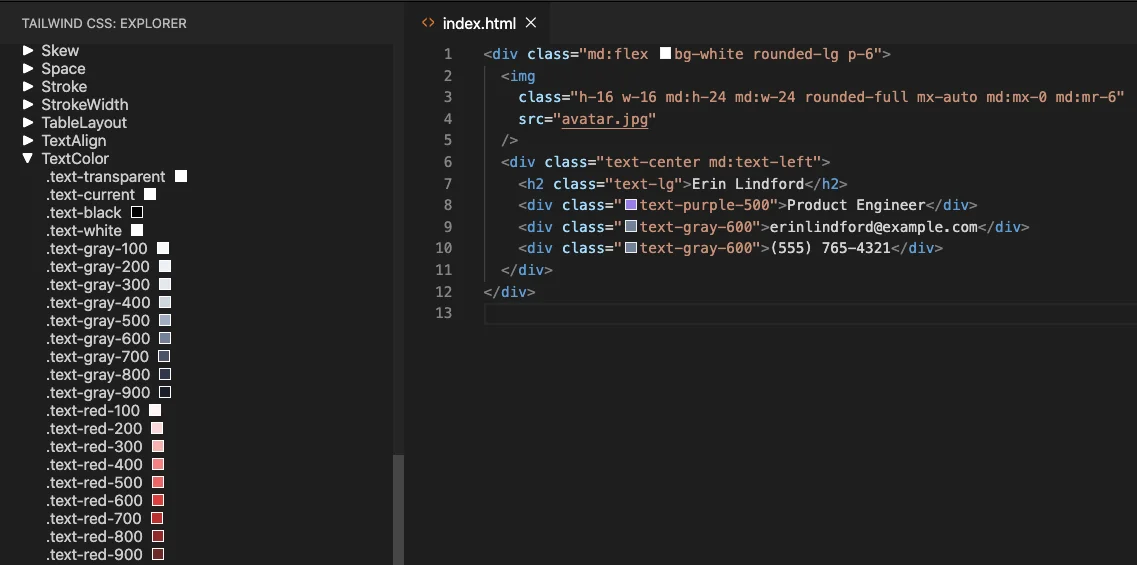Viewport: 1137px width, 565px height.
Task: Select the .text-transparent tree item
Action: (106, 176)
